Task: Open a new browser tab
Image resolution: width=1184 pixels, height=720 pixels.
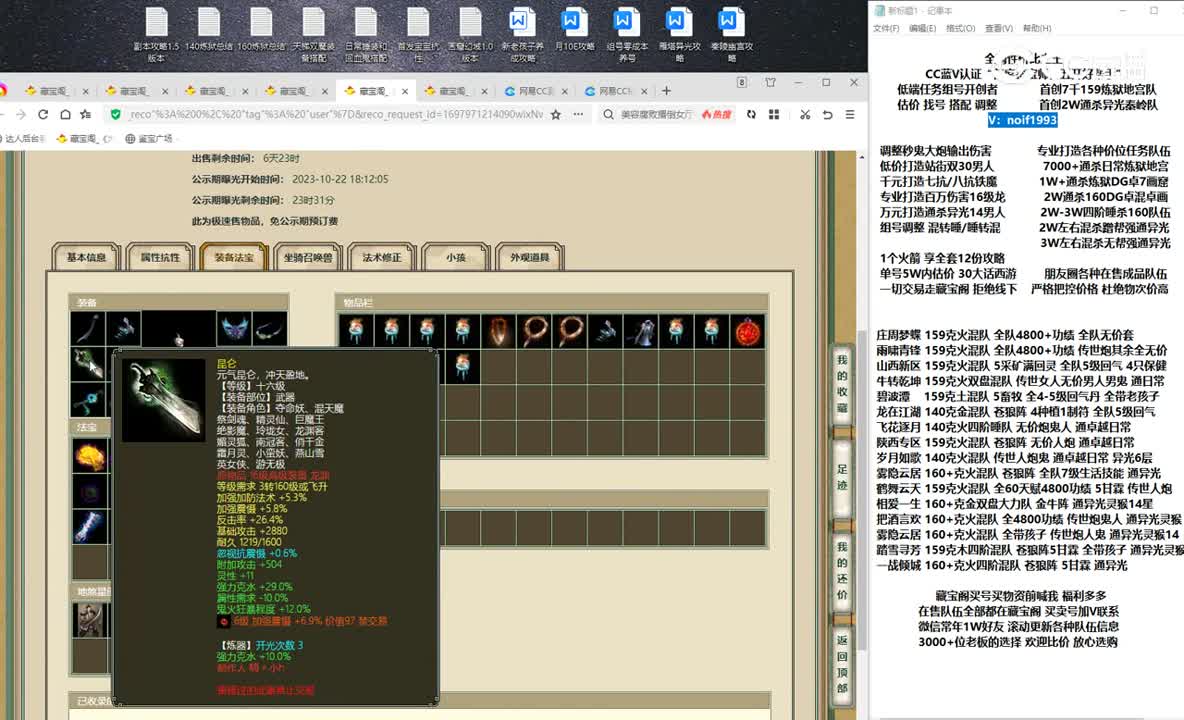Action: click(666, 91)
